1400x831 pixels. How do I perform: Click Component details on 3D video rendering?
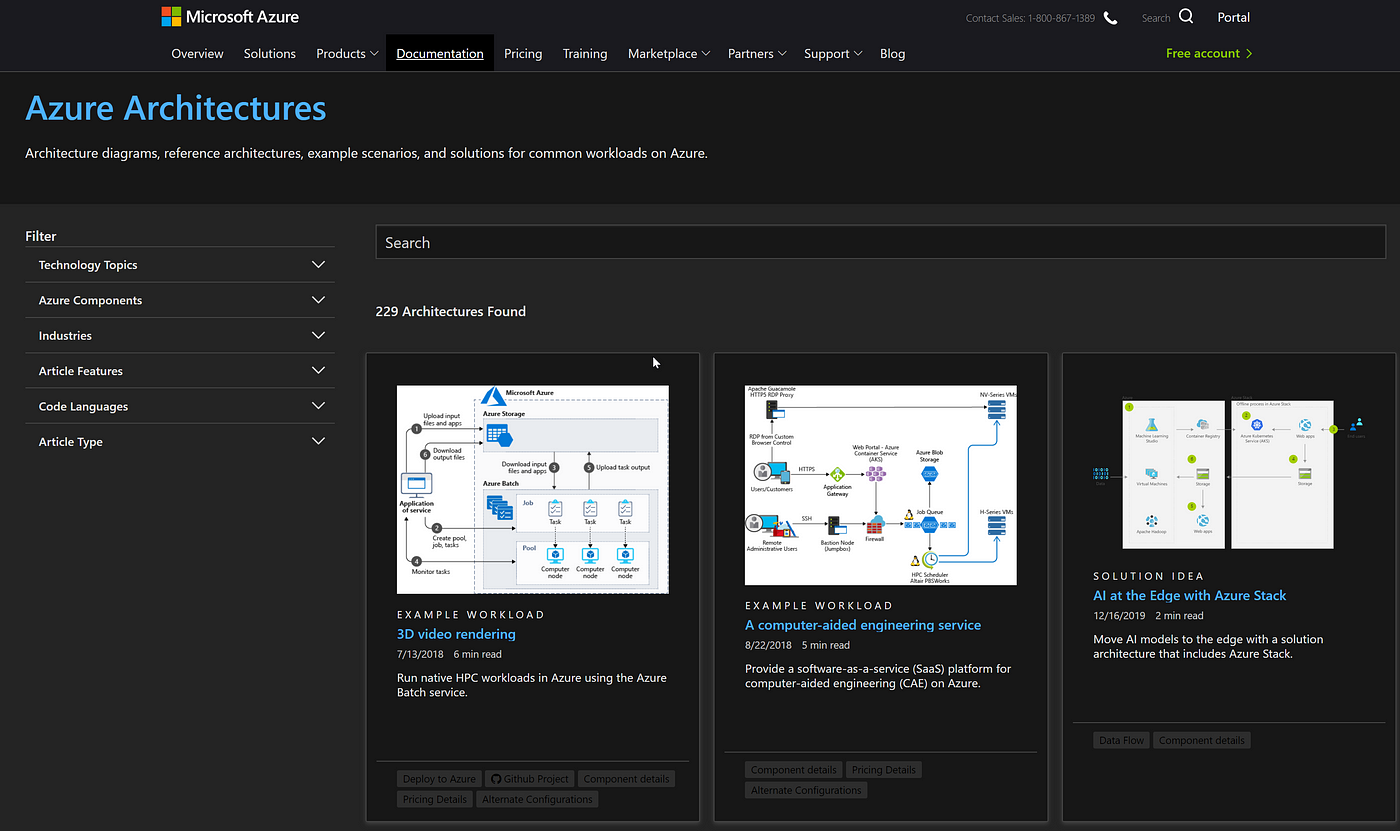627,779
